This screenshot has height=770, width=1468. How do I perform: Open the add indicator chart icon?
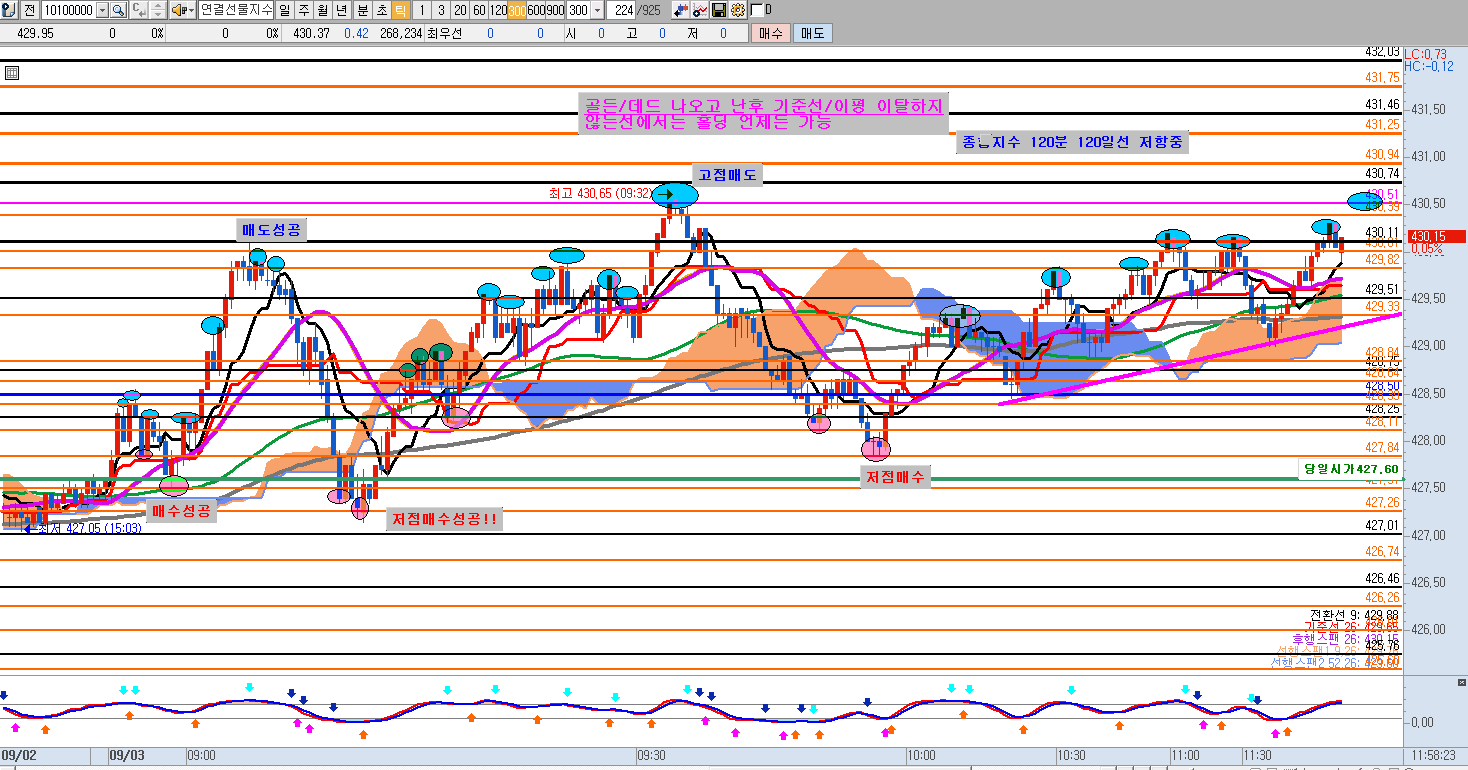(x=700, y=10)
